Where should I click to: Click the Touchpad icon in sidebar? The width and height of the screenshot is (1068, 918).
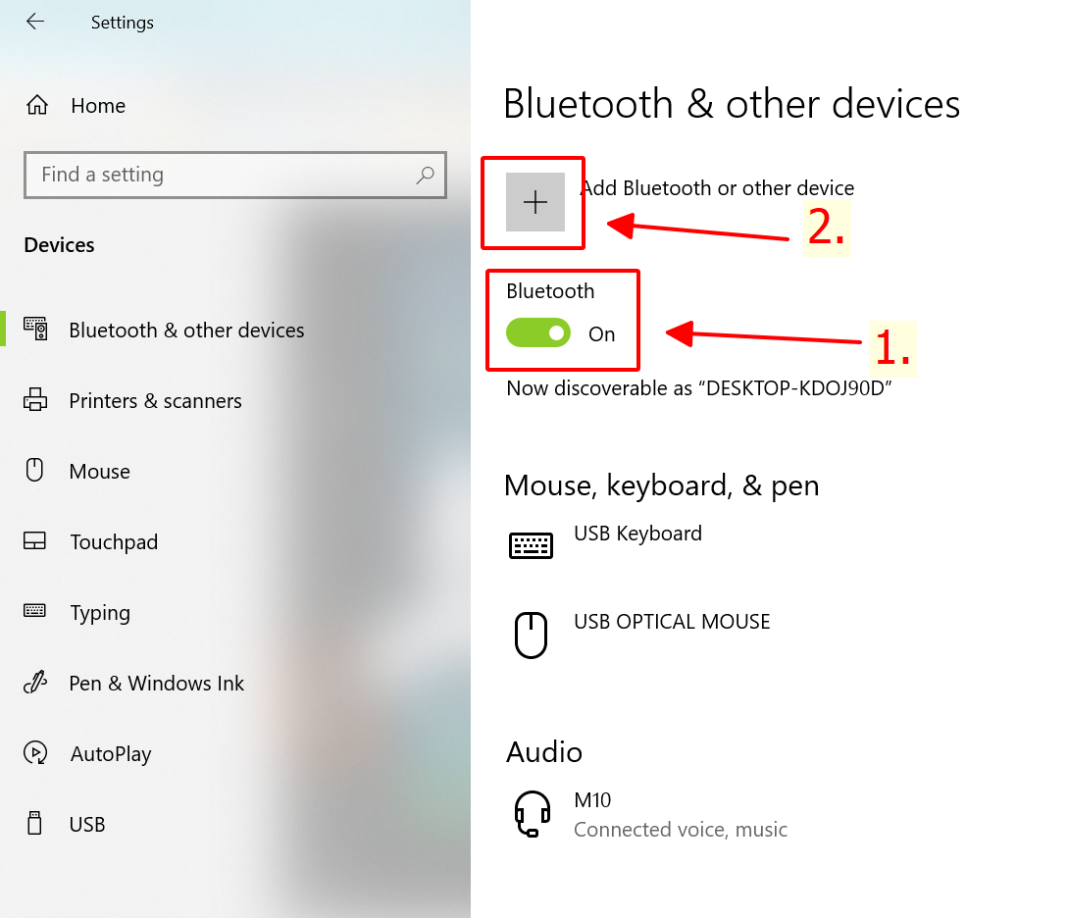35,542
